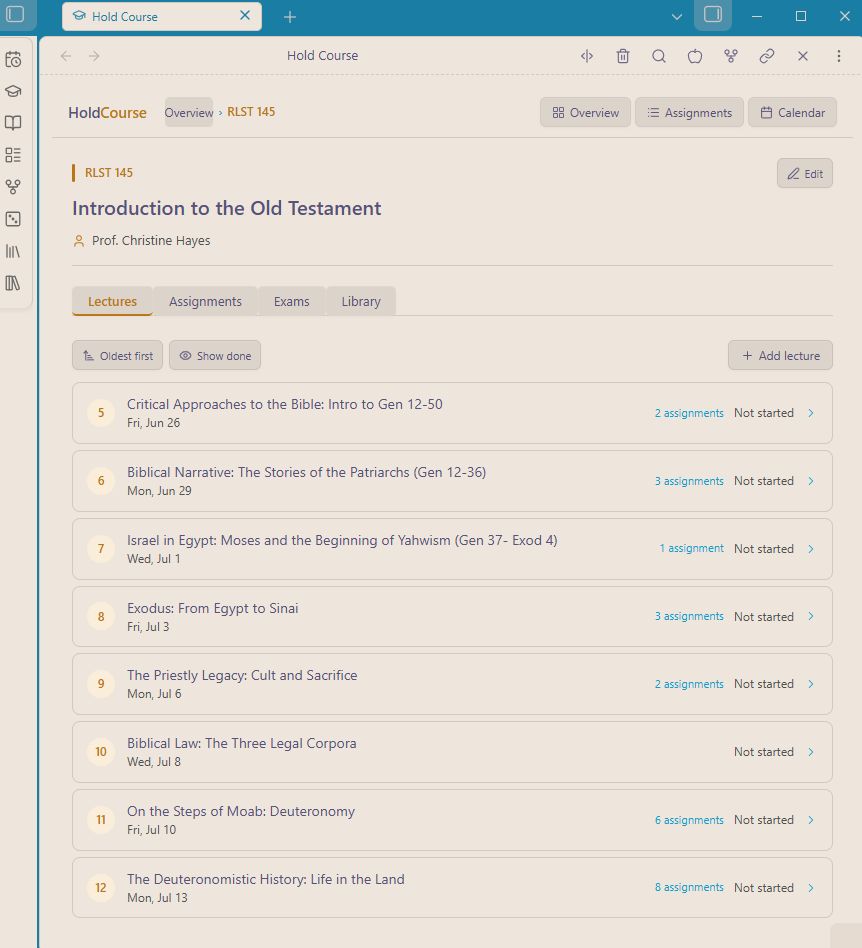Open the Calendar header button
The width and height of the screenshot is (862, 948).
coord(792,112)
